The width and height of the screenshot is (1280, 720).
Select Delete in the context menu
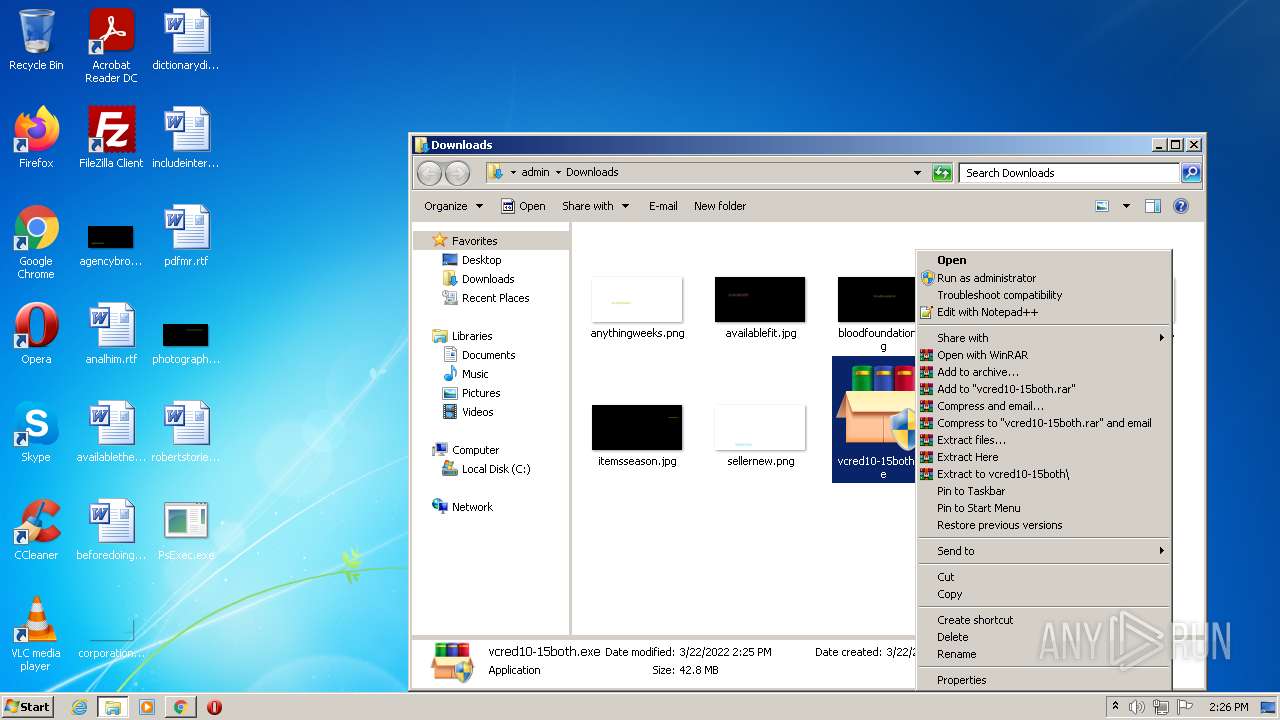1044,637
